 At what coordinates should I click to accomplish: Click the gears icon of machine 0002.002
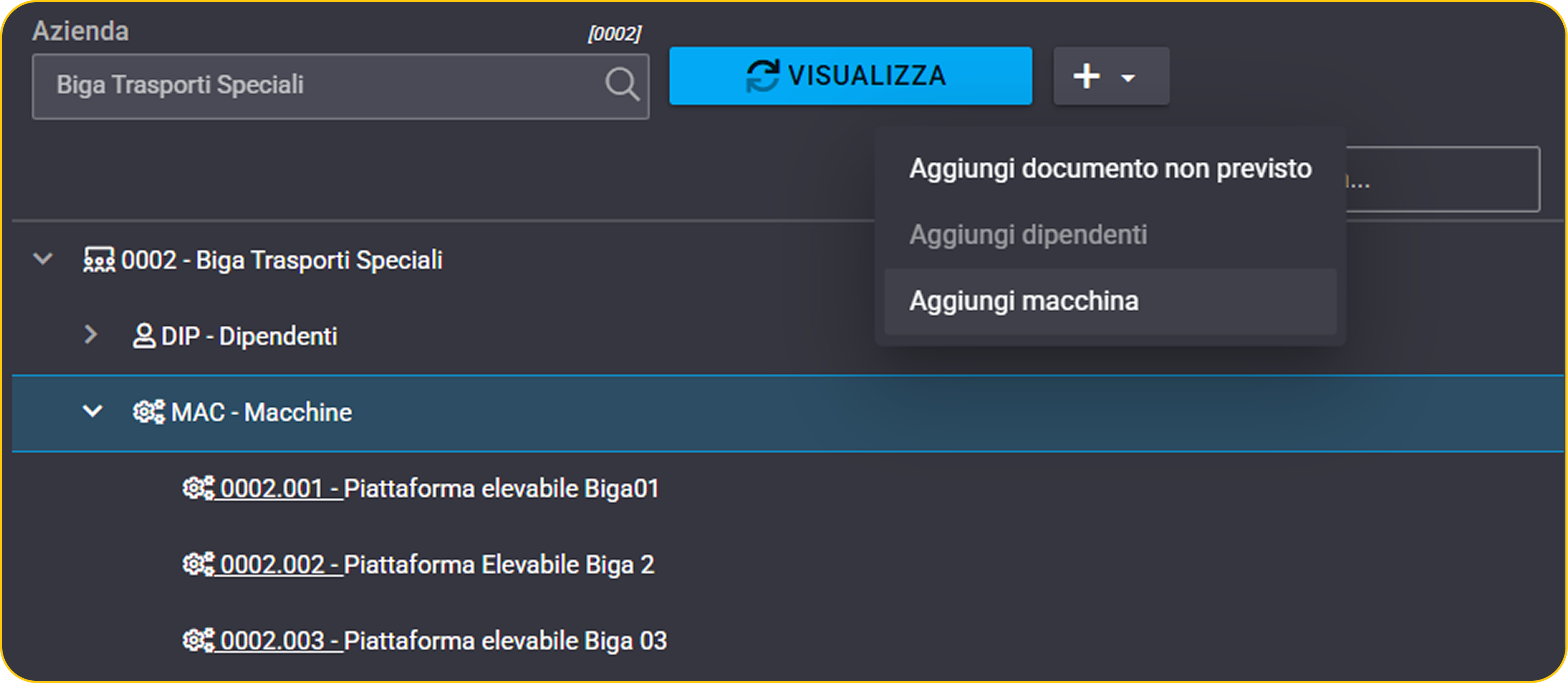[198, 564]
